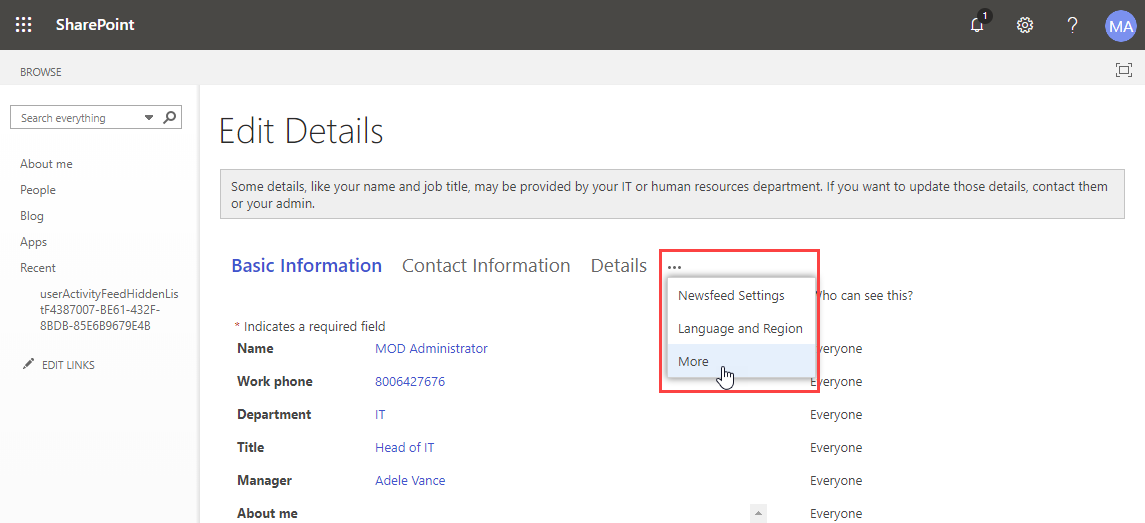Screen dimensions: 1145x523
Task: Select Newsfeed Settings from the menu
Action: [x=731, y=296]
